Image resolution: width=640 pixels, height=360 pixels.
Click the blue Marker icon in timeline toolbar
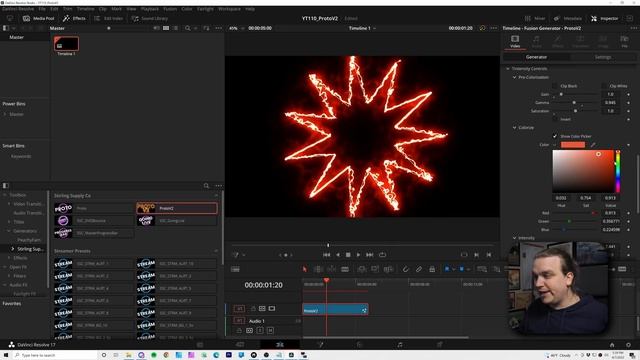tap(462, 269)
